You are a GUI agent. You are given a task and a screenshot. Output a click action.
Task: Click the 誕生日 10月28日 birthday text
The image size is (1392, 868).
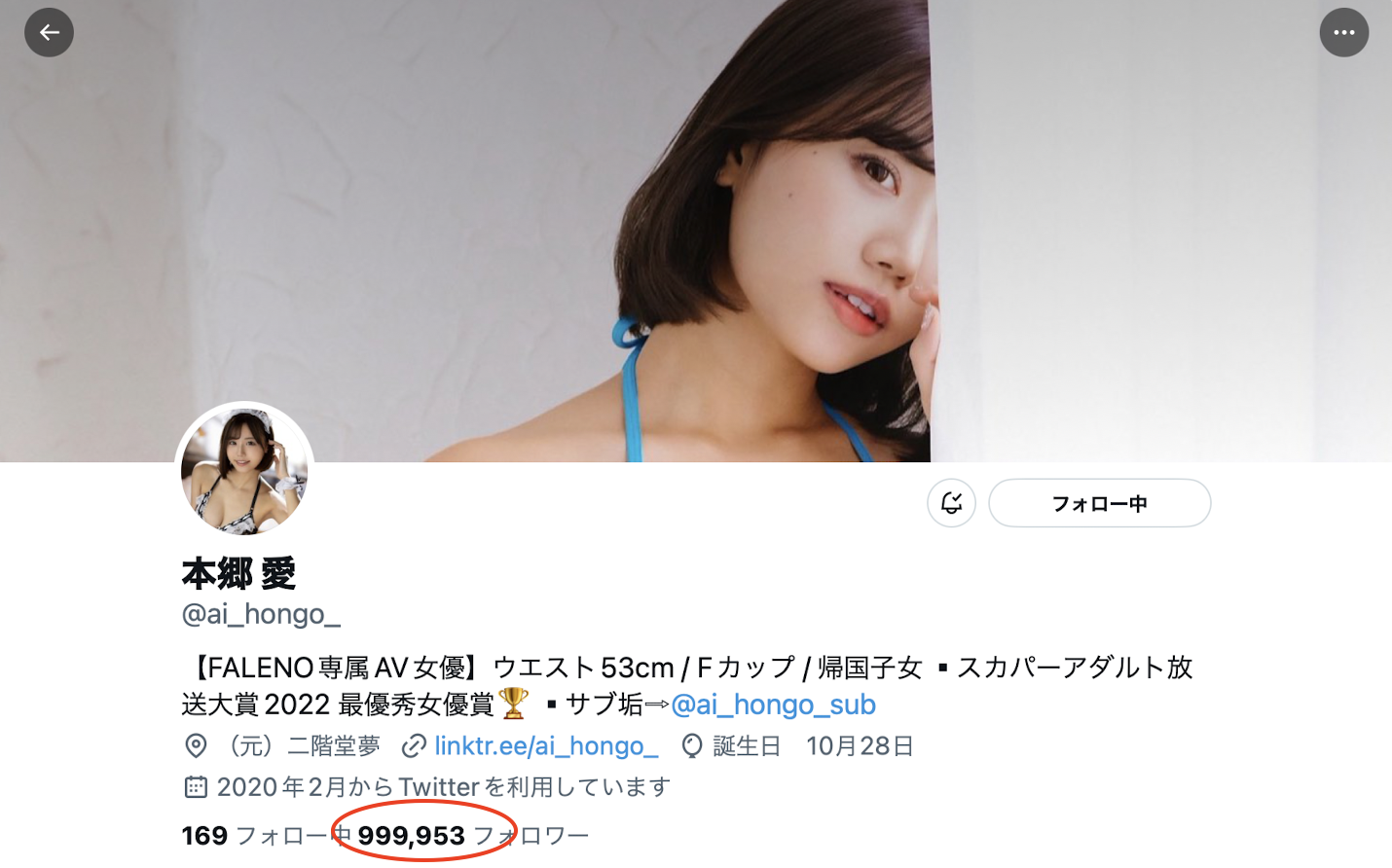click(x=813, y=745)
